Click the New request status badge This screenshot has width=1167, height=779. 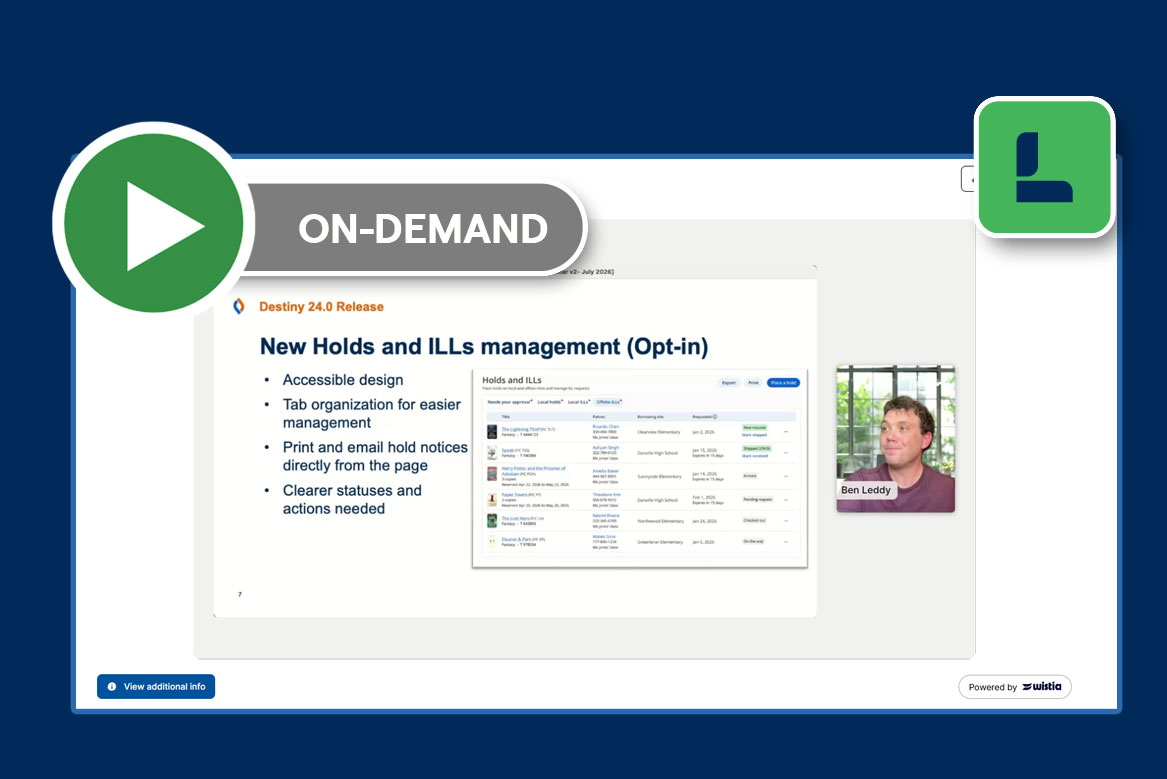pos(755,427)
